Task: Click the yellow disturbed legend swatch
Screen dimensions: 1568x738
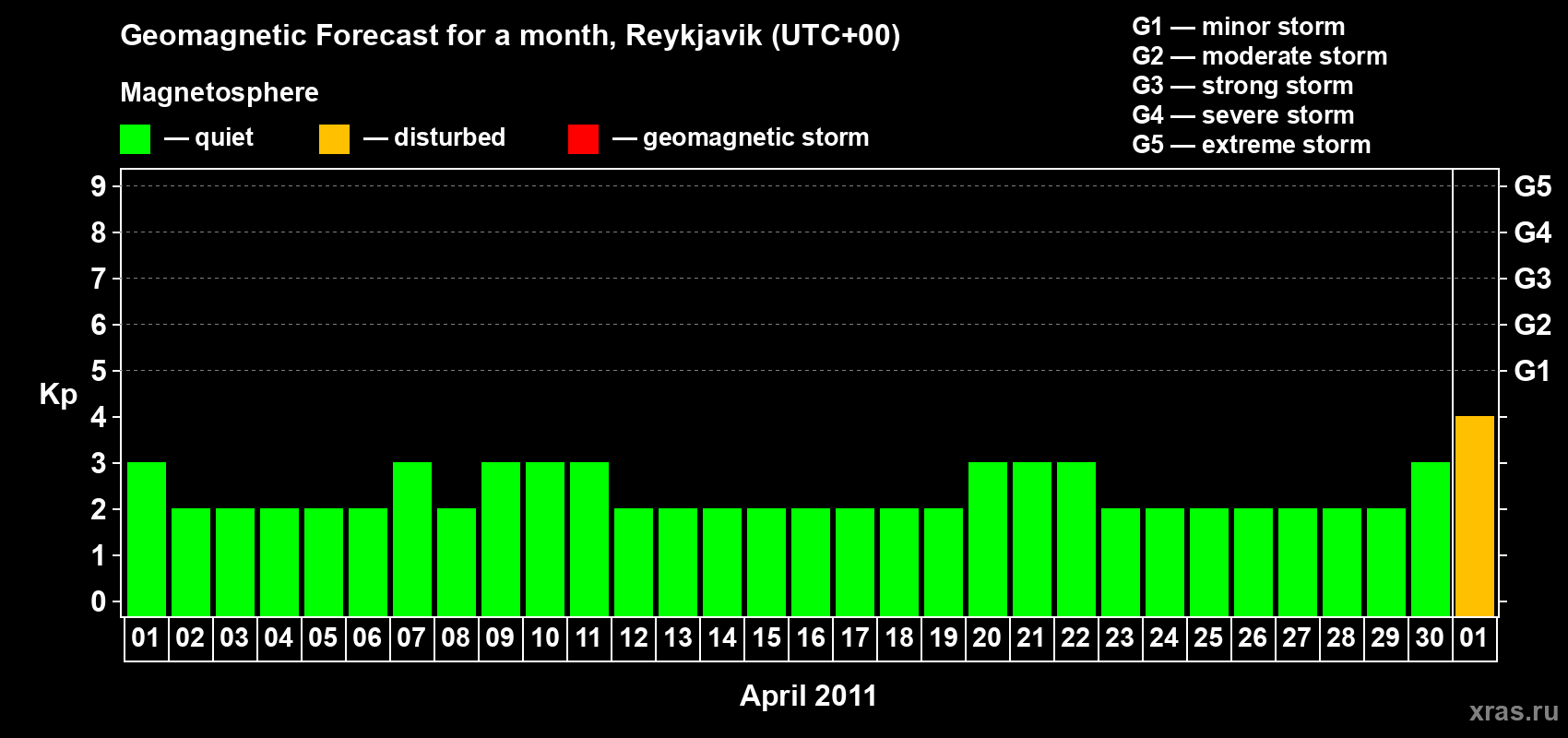Action: coord(334,139)
